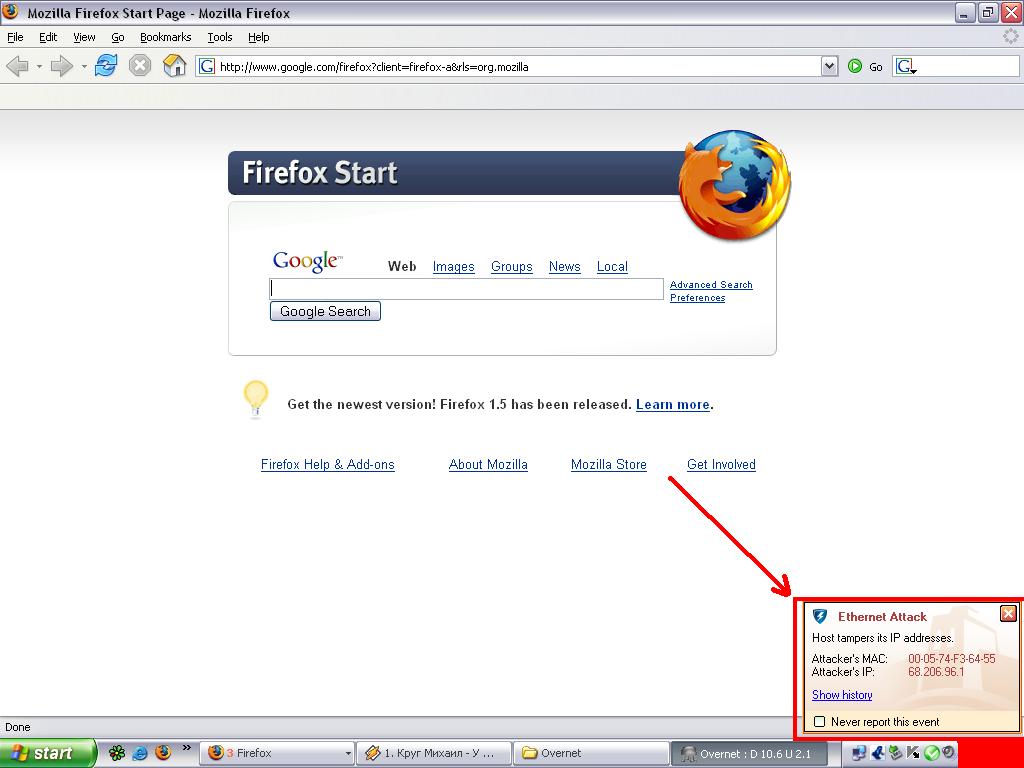1024x768 pixels.
Task: Click the Google Search button
Action: [325, 312]
